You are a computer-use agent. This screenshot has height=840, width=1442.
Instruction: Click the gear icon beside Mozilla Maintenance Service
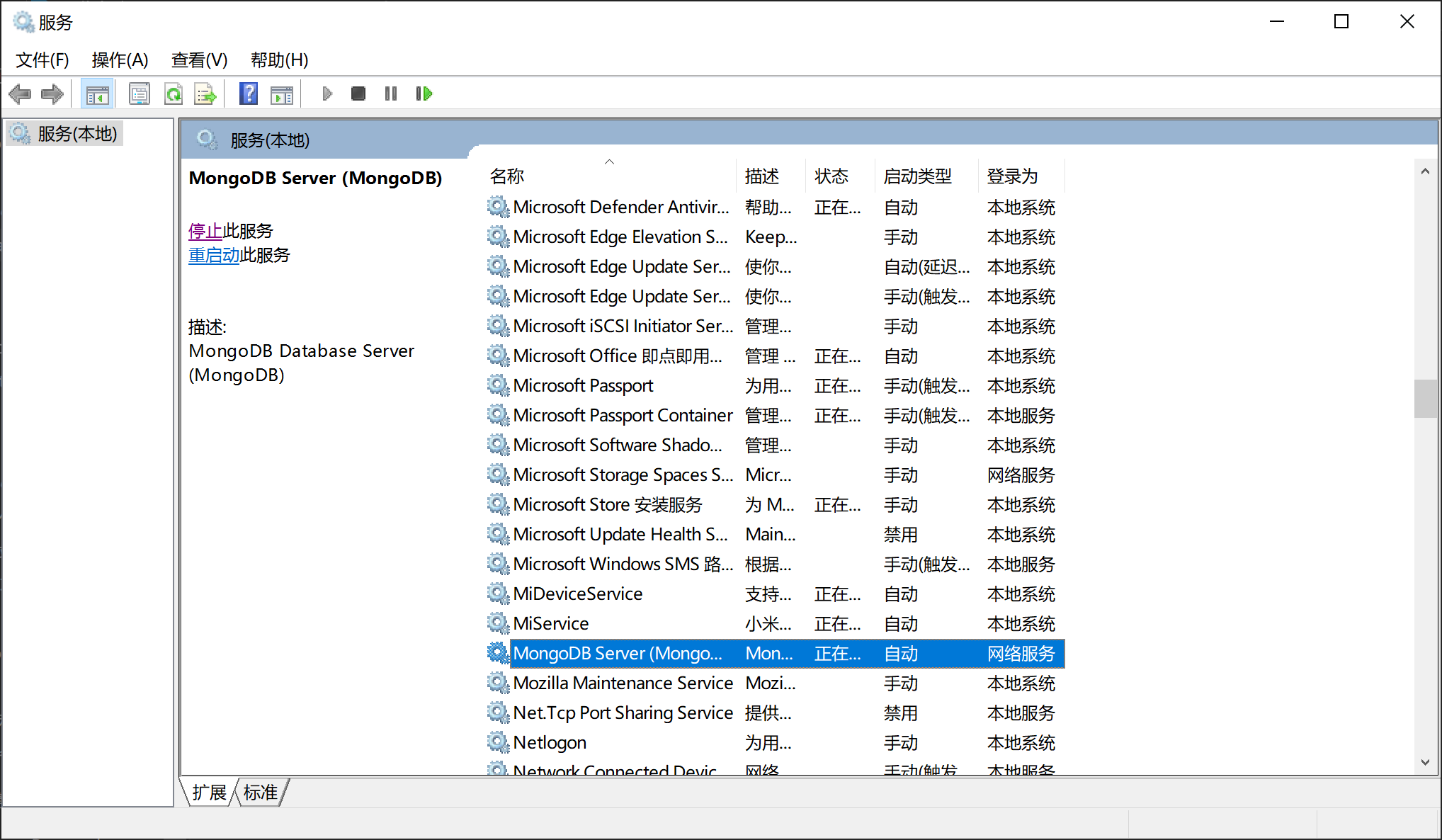pos(498,682)
